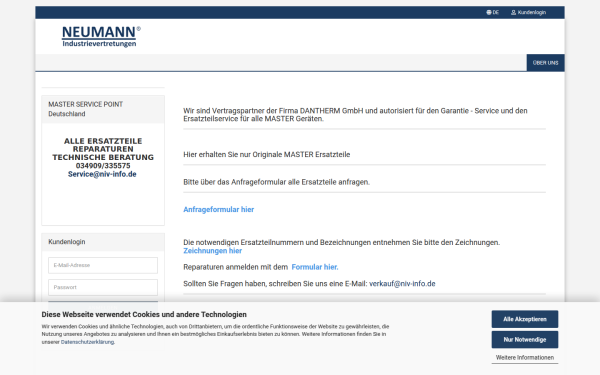Screen dimensions: 600x375
Task: Open the ÜBER UNS menu item
Action: 545,63
